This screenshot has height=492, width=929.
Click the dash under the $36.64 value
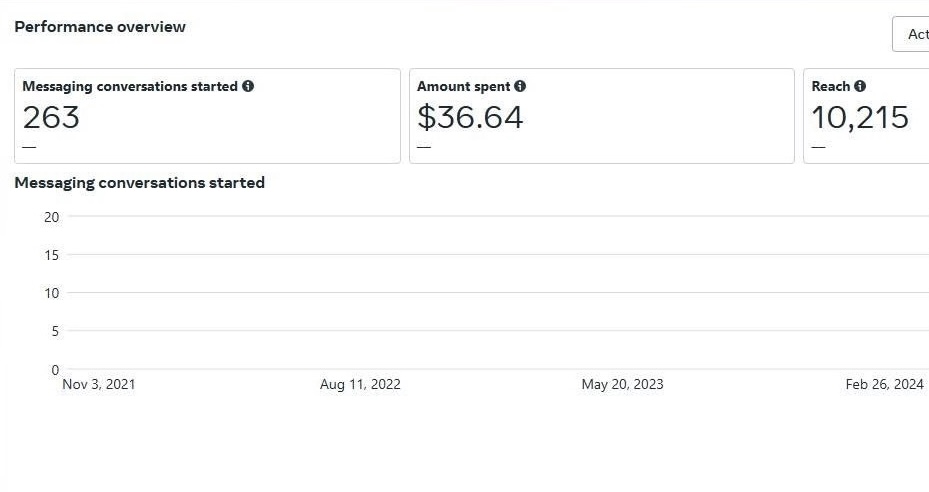[x=424, y=147]
